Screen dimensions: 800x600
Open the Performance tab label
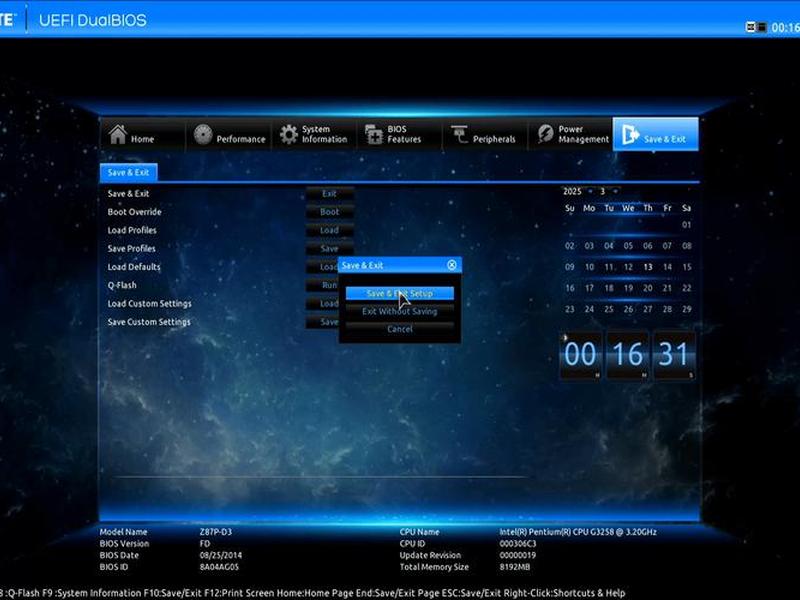[241, 139]
